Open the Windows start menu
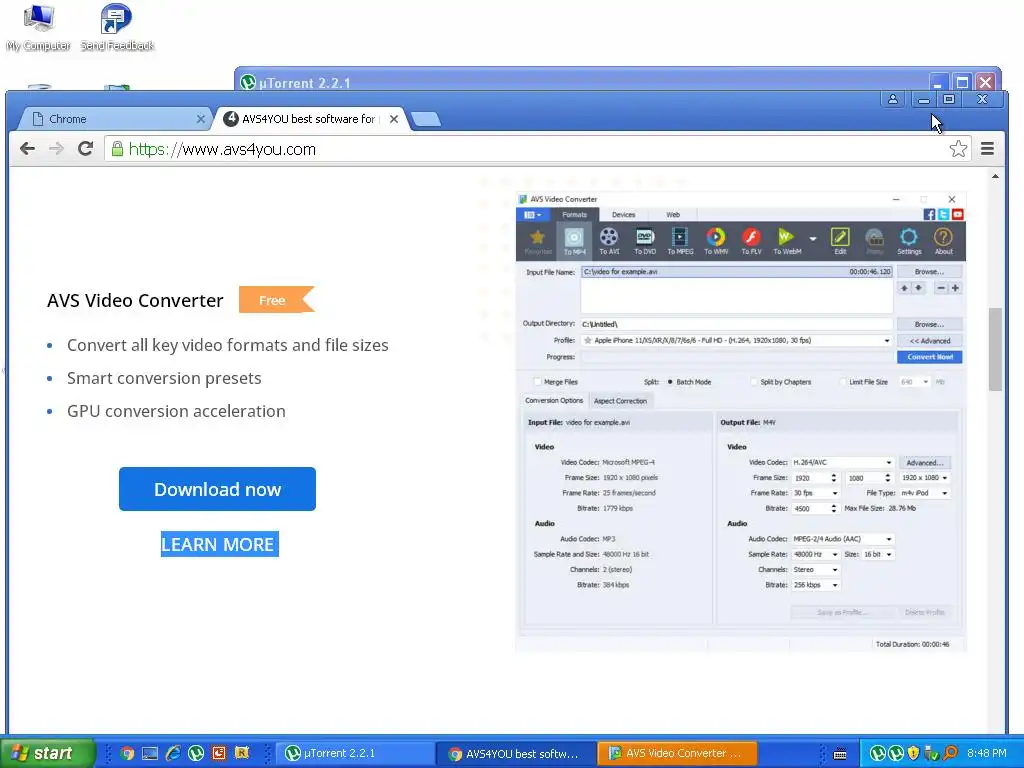Viewport: 1024px width, 768px height. (47, 753)
